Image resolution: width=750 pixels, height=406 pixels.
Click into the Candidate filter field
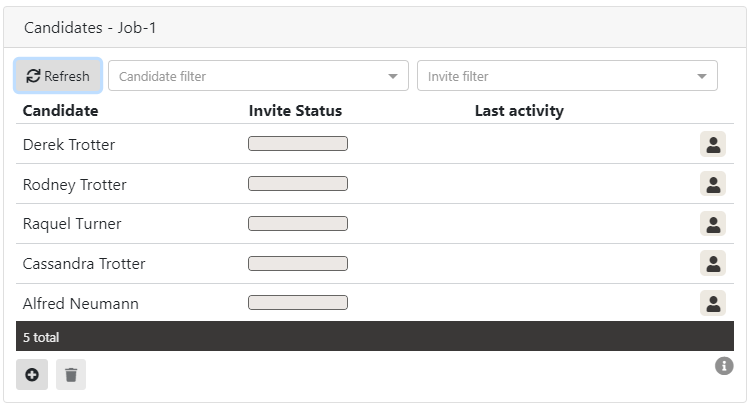click(x=248, y=76)
